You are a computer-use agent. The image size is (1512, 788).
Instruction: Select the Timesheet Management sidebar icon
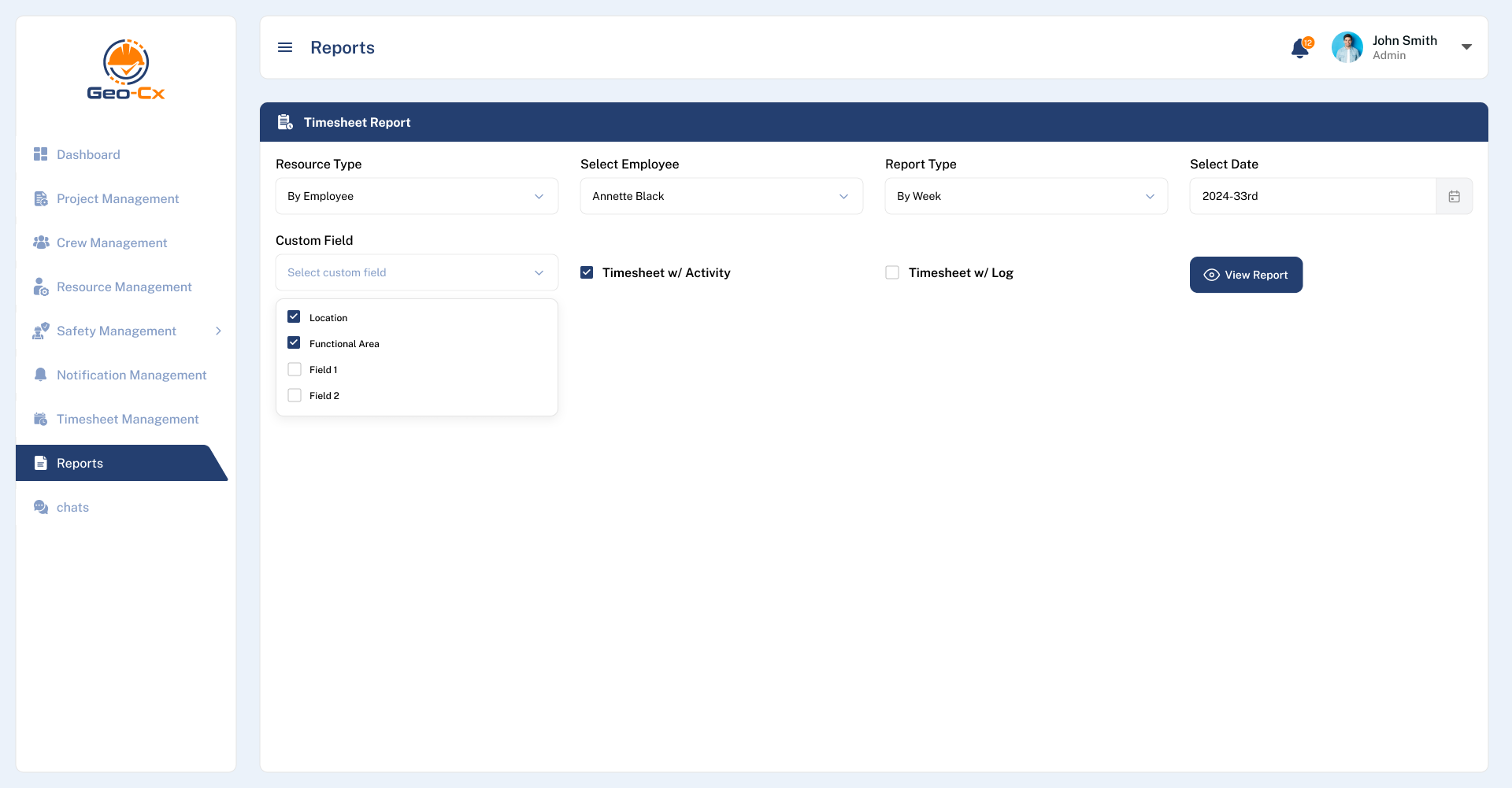pyautogui.click(x=41, y=419)
